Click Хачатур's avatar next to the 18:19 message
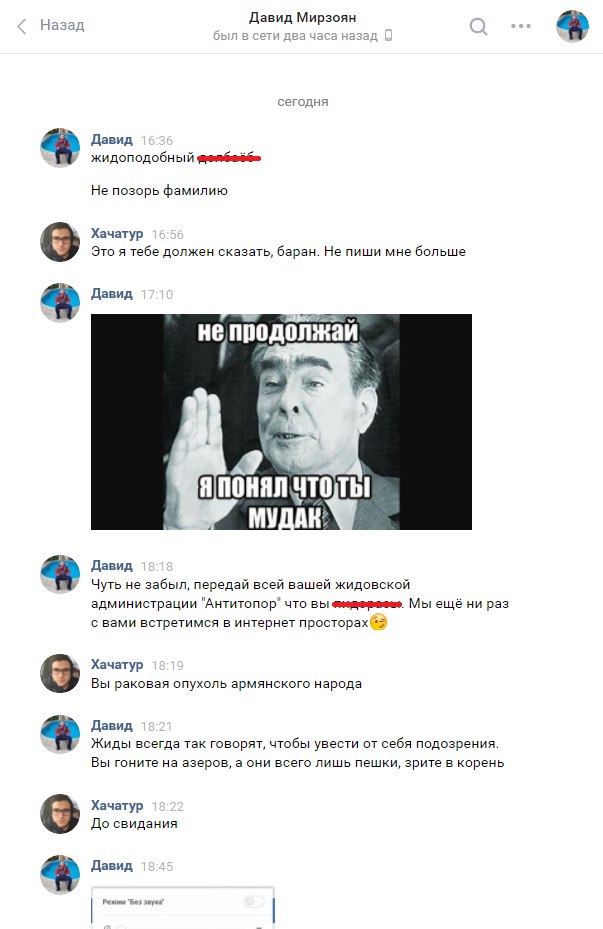The image size is (603, 929). [x=60, y=673]
